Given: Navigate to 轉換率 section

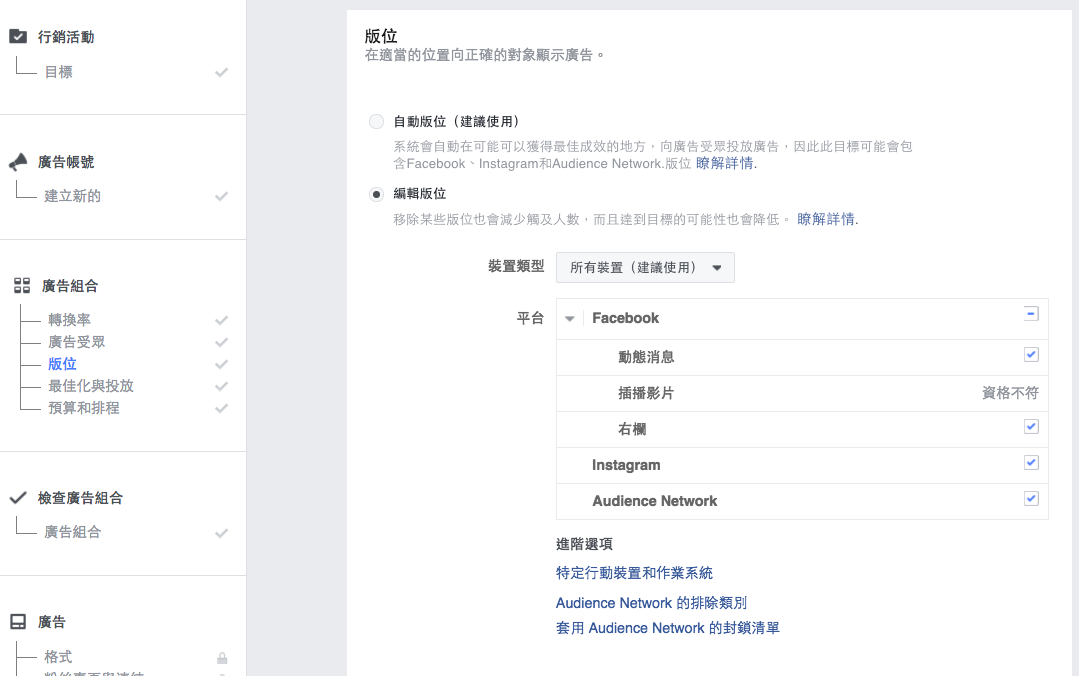Looking at the screenshot, I should coord(70,319).
